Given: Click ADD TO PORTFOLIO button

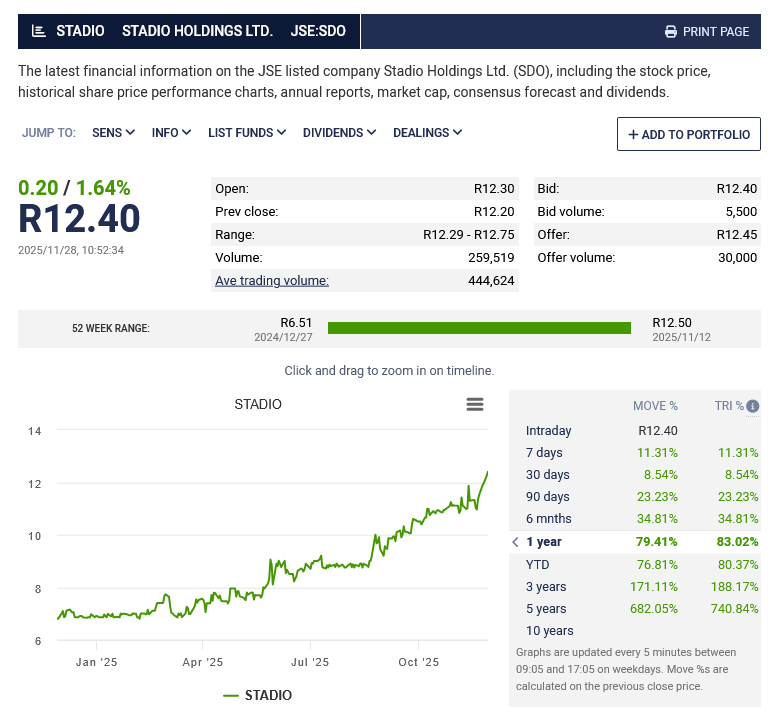Looking at the screenshot, I should coord(689,134).
